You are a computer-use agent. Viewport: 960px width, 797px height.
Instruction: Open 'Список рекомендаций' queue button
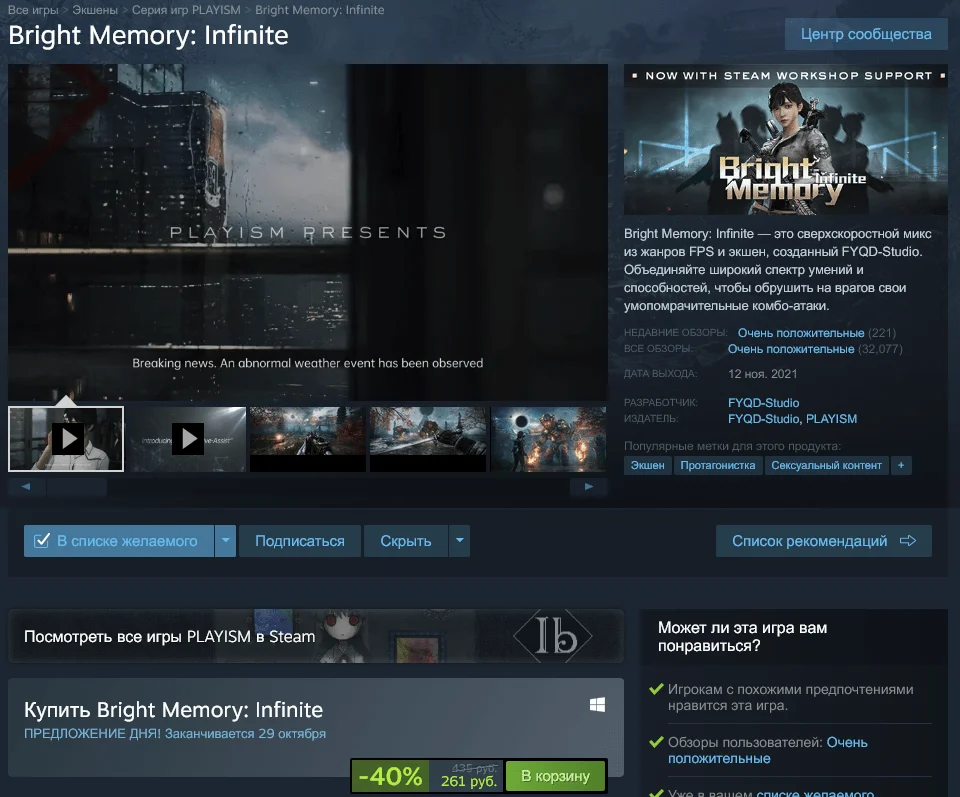(x=823, y=541)
